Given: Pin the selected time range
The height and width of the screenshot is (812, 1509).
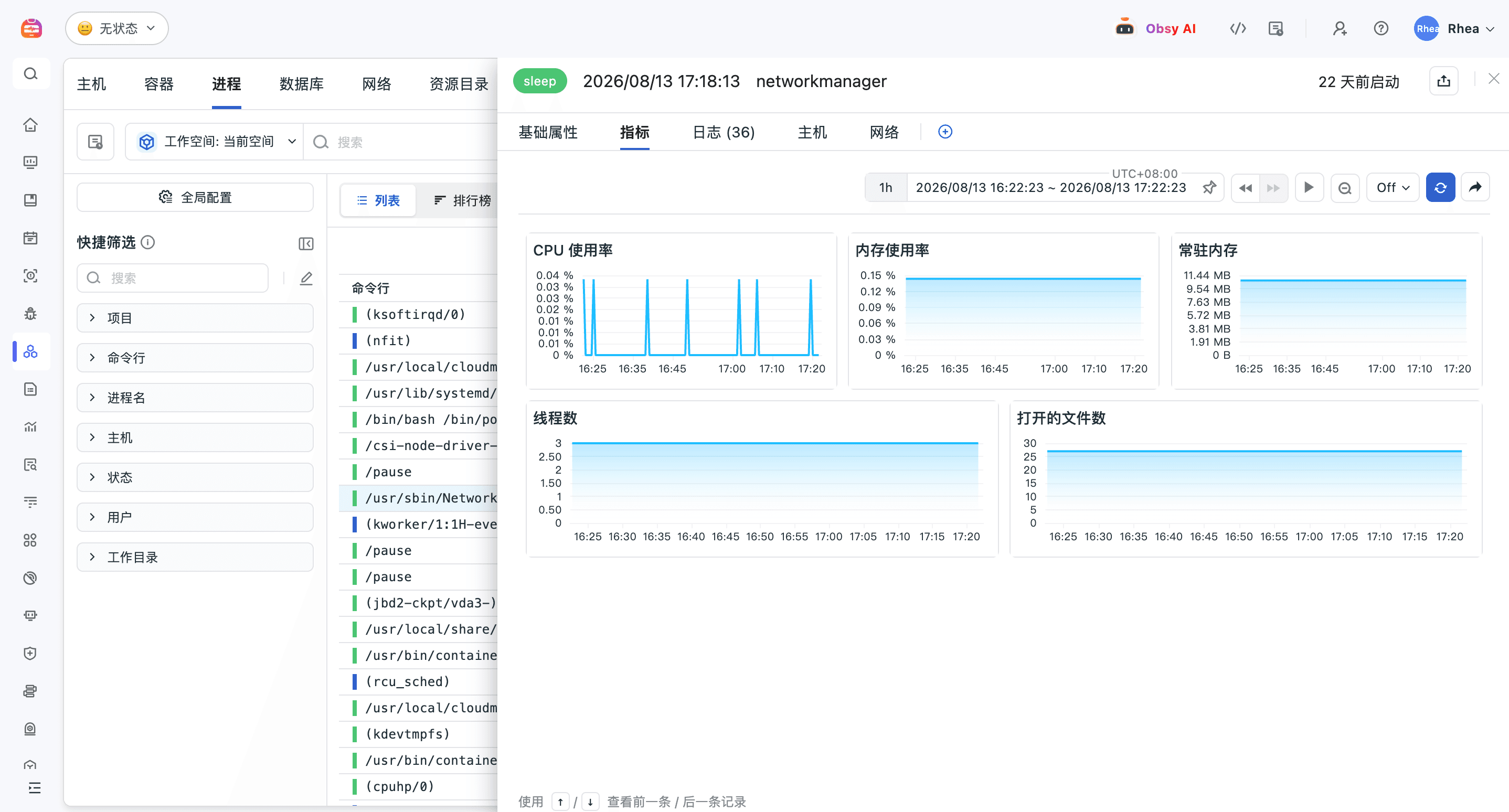Looking at the screenshot, I should coord(1209,187).
